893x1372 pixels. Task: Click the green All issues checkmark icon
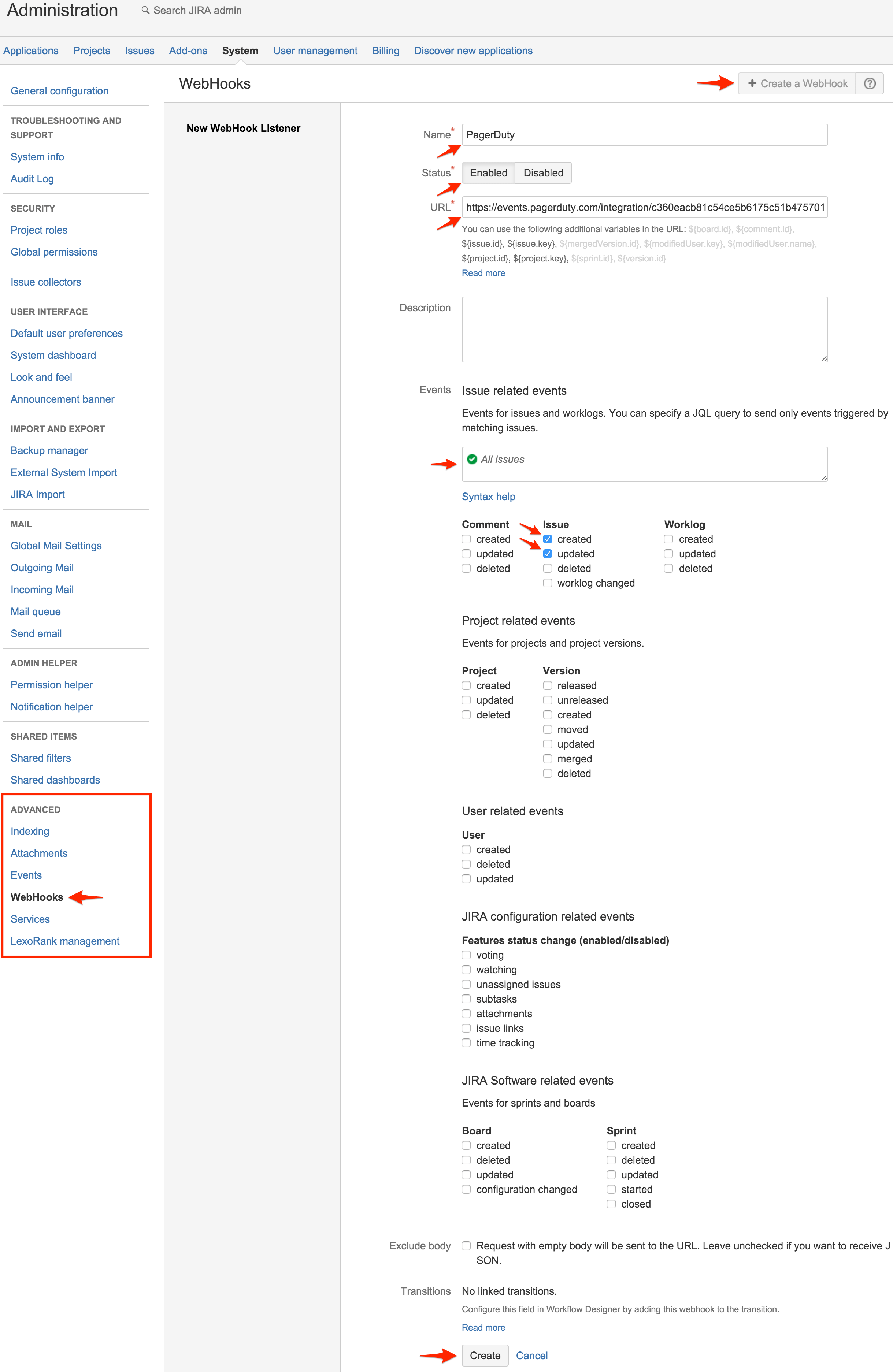(x=472, y=460)
